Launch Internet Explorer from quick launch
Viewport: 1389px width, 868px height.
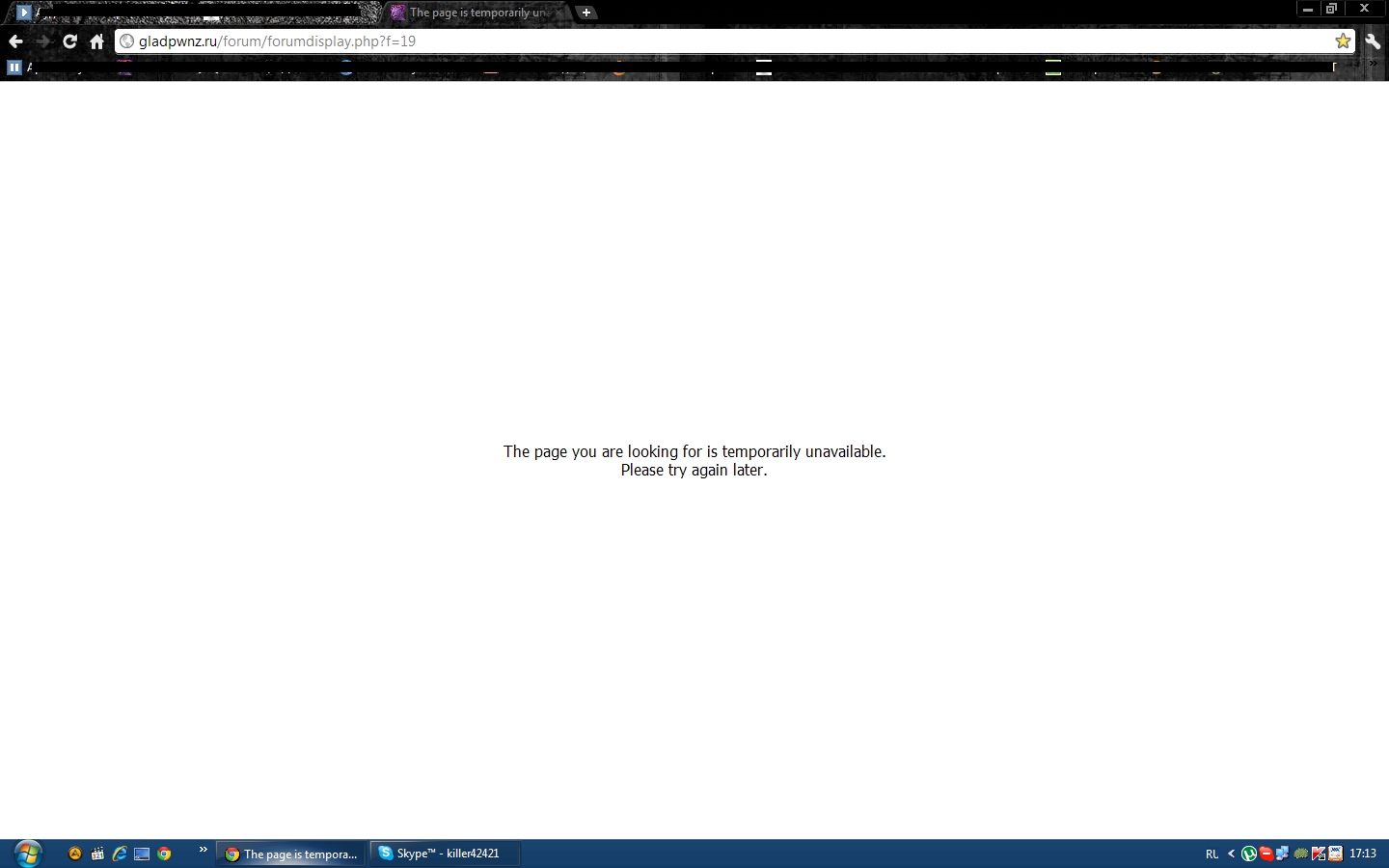pyautogui.click(x=120, y=854)
